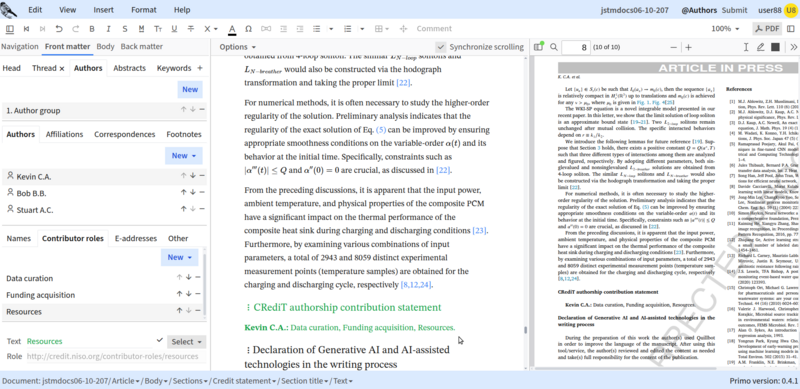Open PDF viewer more tools chevrons
Screen dimensions: 800x389
click(x=793, y=47)
